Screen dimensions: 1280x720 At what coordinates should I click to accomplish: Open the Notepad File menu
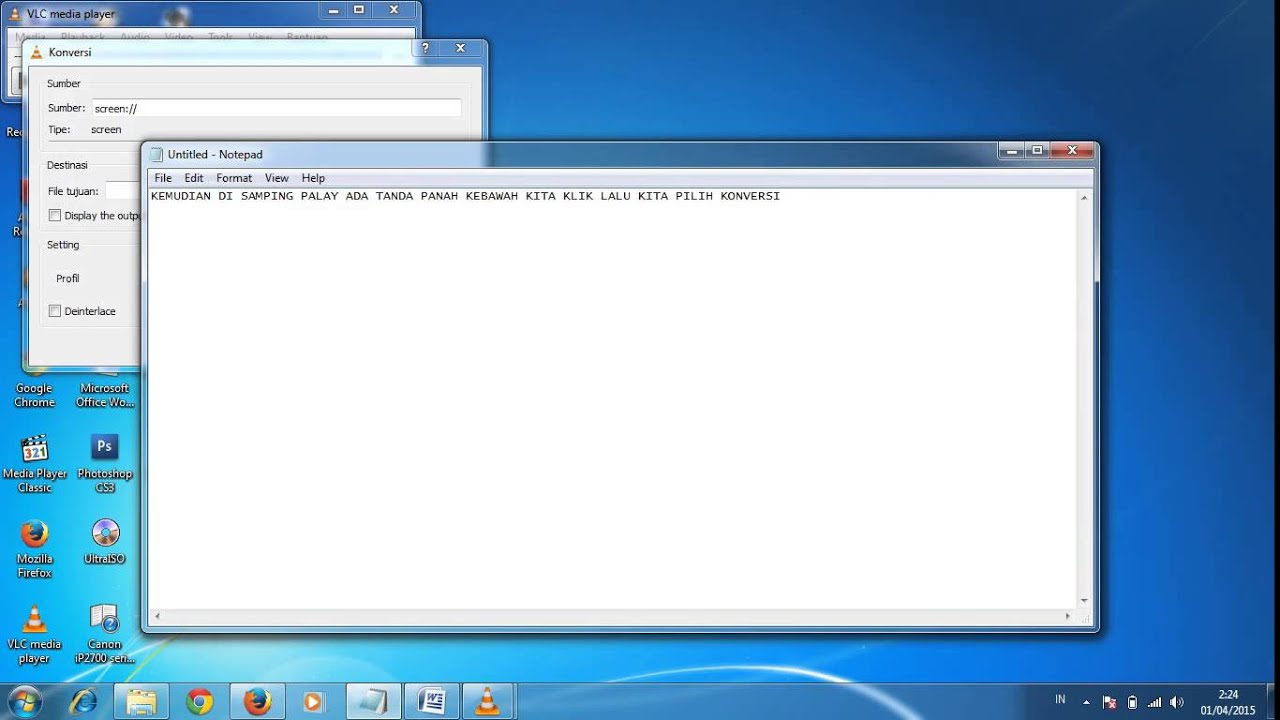[x=162, y=178]
